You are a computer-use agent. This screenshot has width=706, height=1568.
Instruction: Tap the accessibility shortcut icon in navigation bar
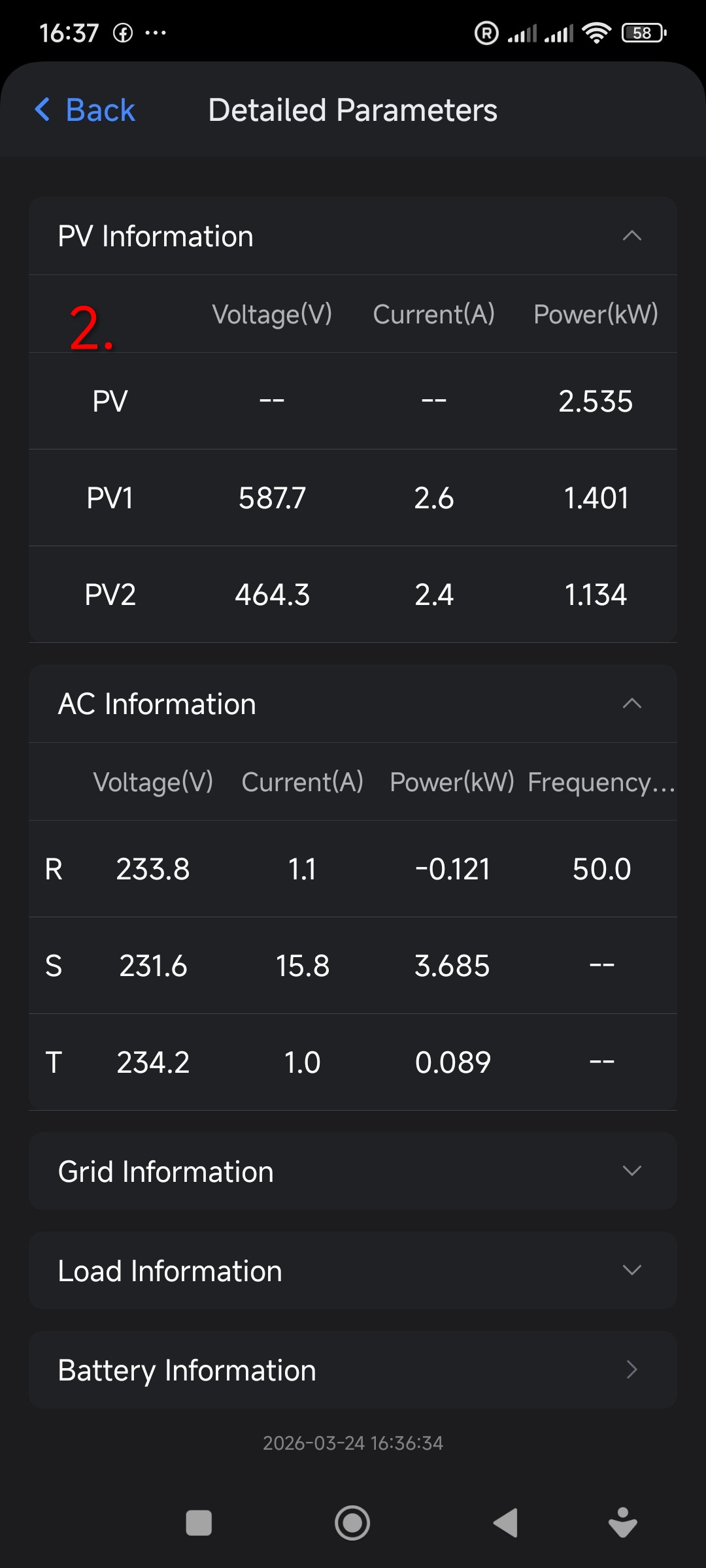pos(622,1523)
